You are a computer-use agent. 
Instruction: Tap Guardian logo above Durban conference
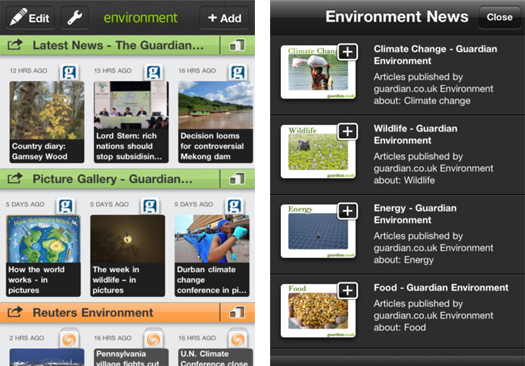tap(234, 206)
